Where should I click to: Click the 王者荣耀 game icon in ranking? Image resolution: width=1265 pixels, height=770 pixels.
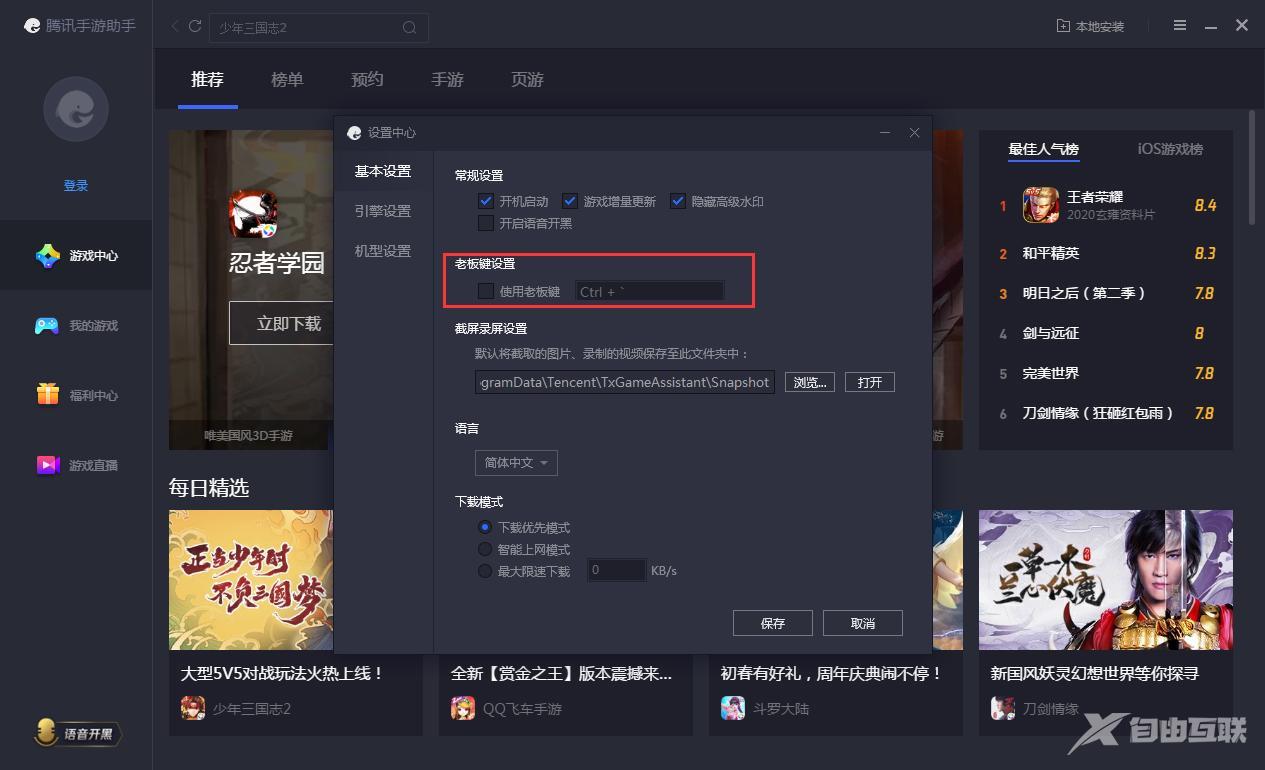(x=1040, y=206)
